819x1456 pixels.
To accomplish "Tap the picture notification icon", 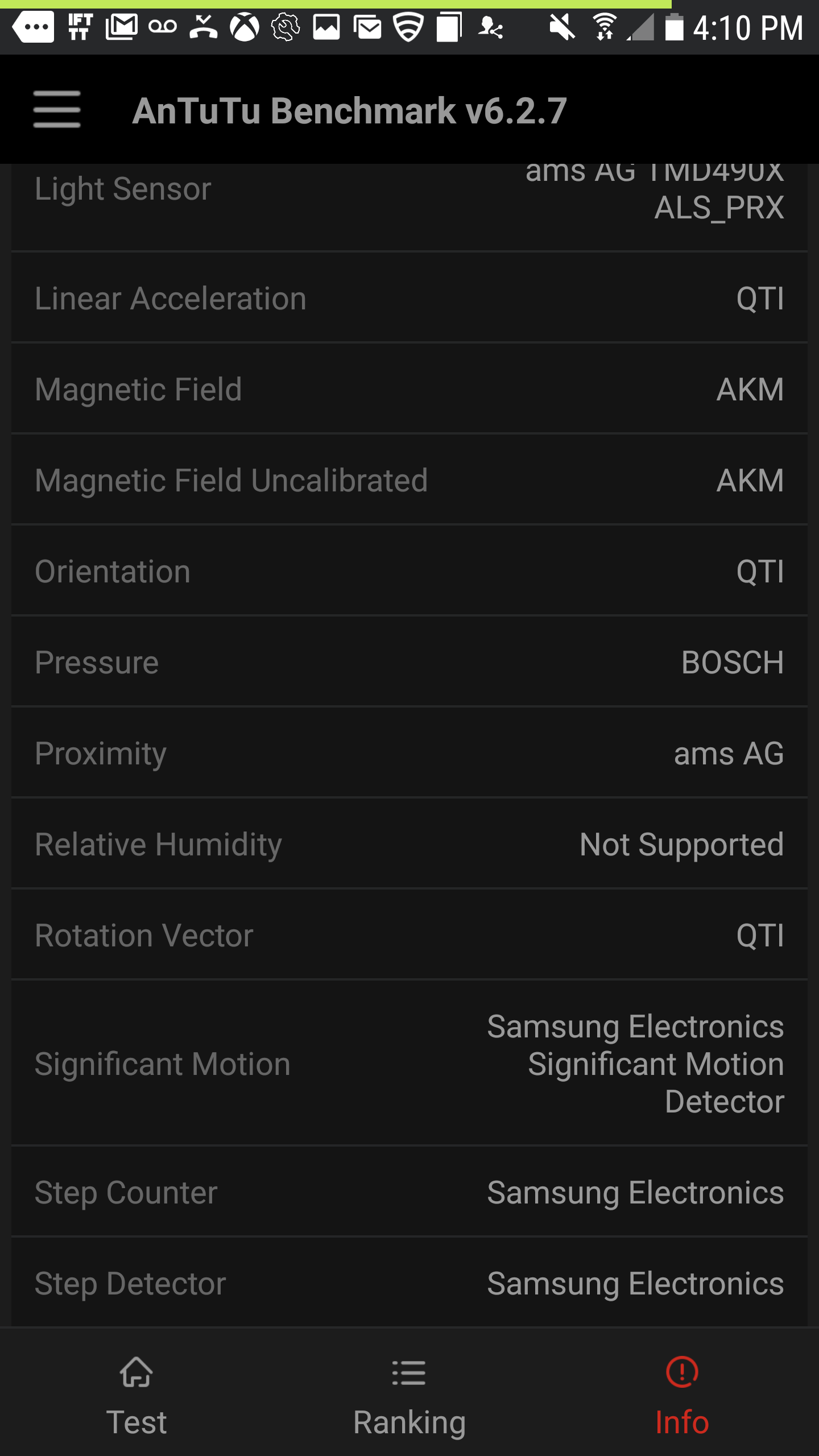I will click(x=326, y=27).
